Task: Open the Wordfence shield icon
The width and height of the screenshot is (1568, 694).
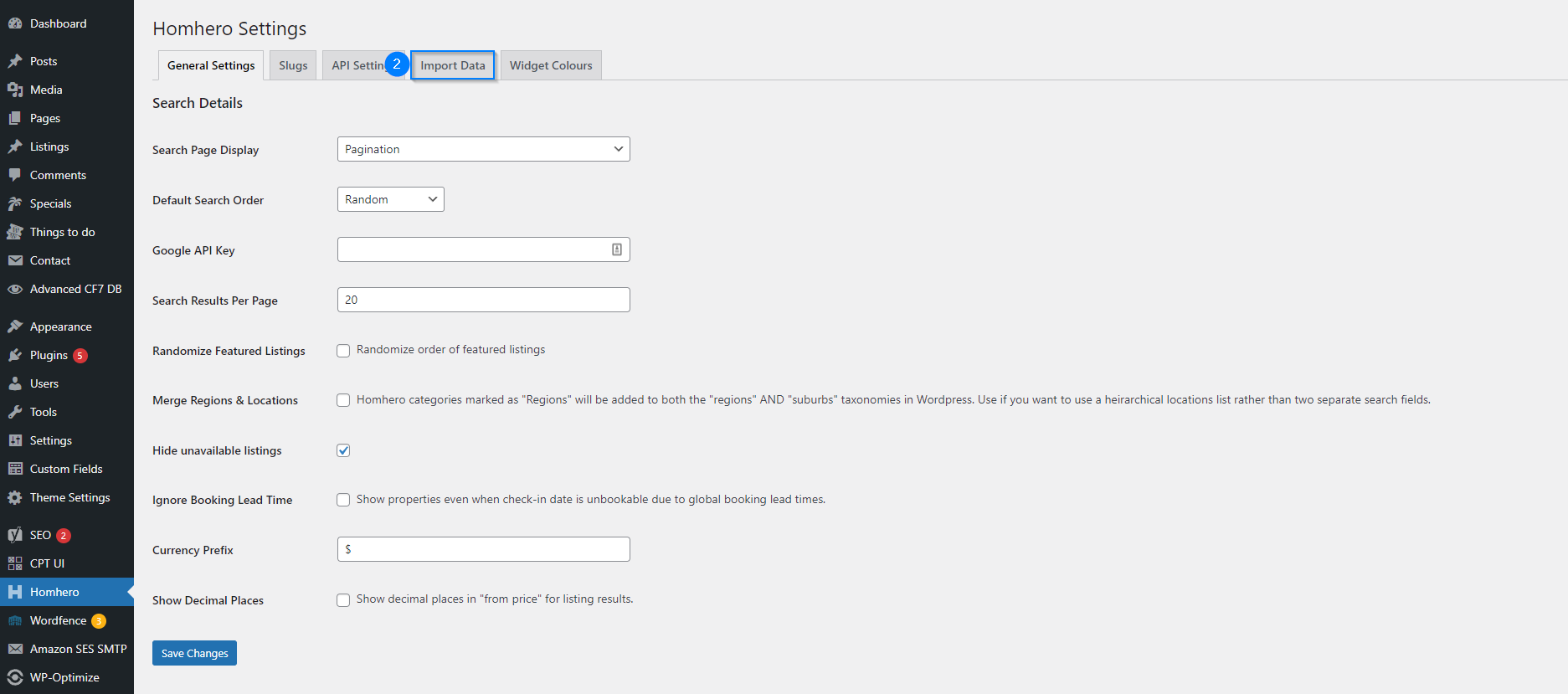Action: point(15,620)
